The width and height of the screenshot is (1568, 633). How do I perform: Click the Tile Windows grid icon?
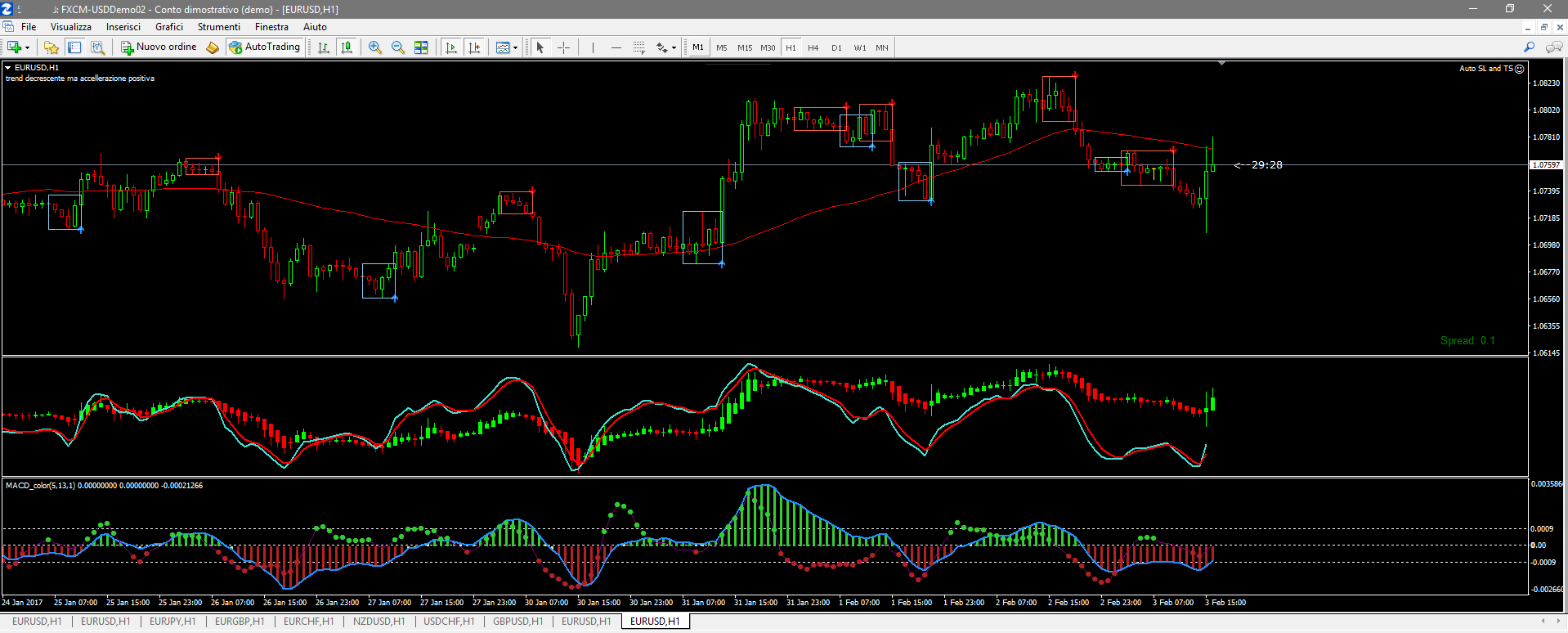pos(421,47)
